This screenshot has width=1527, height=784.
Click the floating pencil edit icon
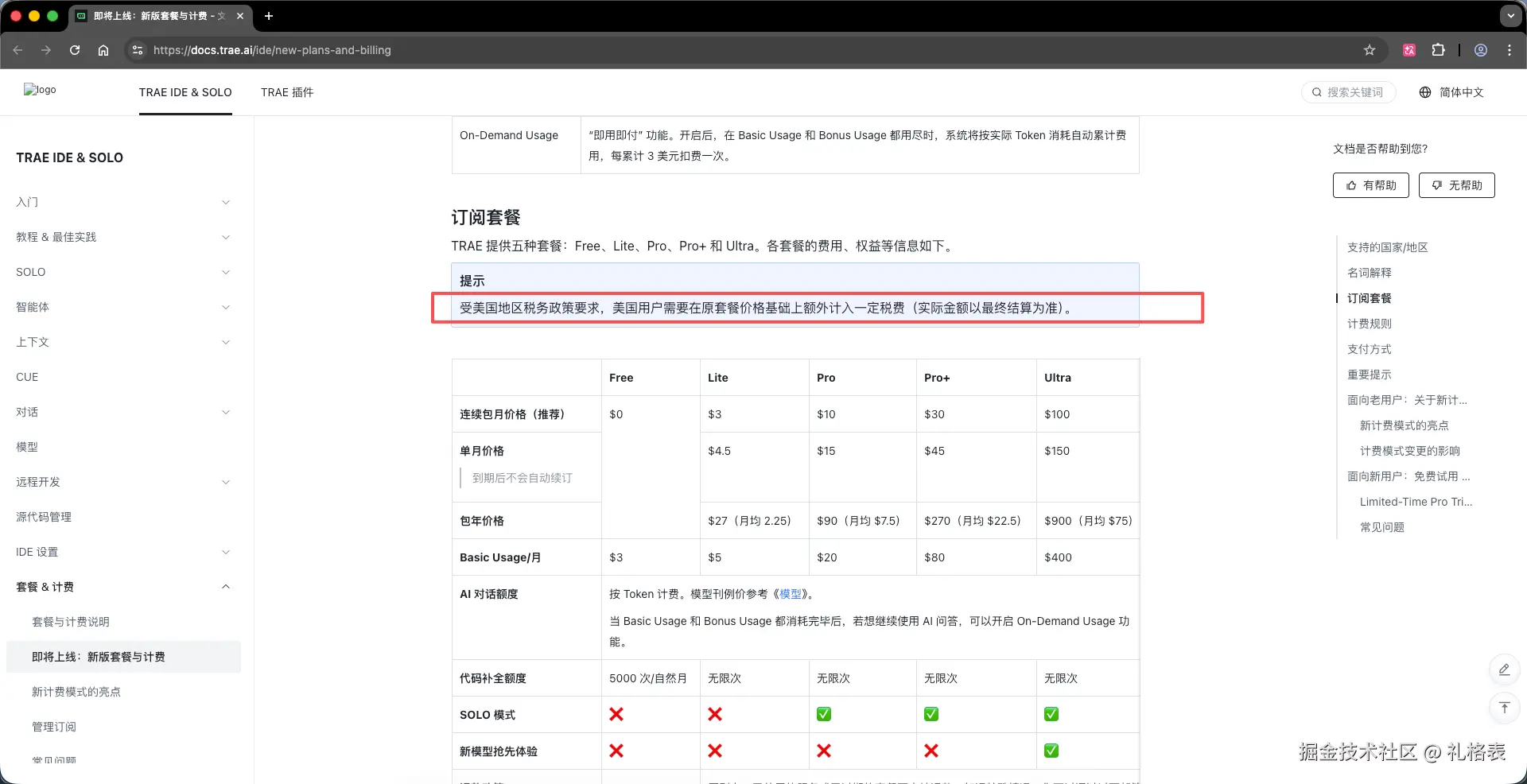click(x=1503, y=670)
